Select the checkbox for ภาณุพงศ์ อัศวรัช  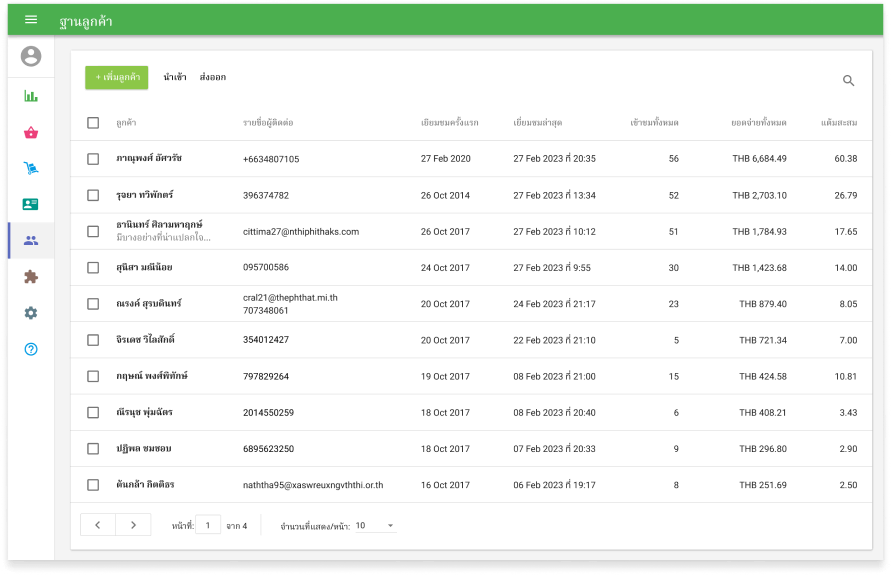(x=93, y=159)
